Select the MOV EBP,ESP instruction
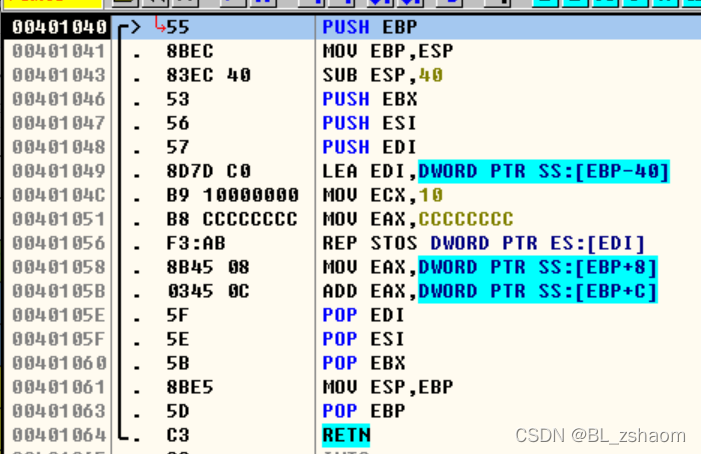Screen dimensions: 701x454 [x=388, y=51]
